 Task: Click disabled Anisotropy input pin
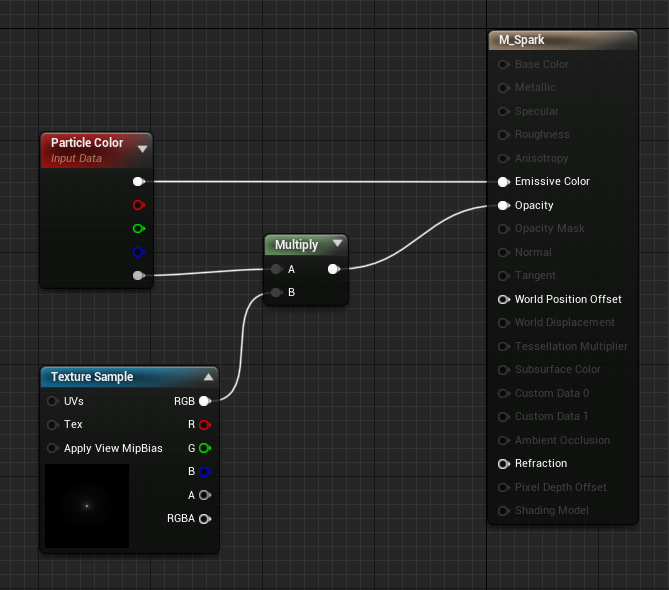pyautogui.click(x=504, y=158)
